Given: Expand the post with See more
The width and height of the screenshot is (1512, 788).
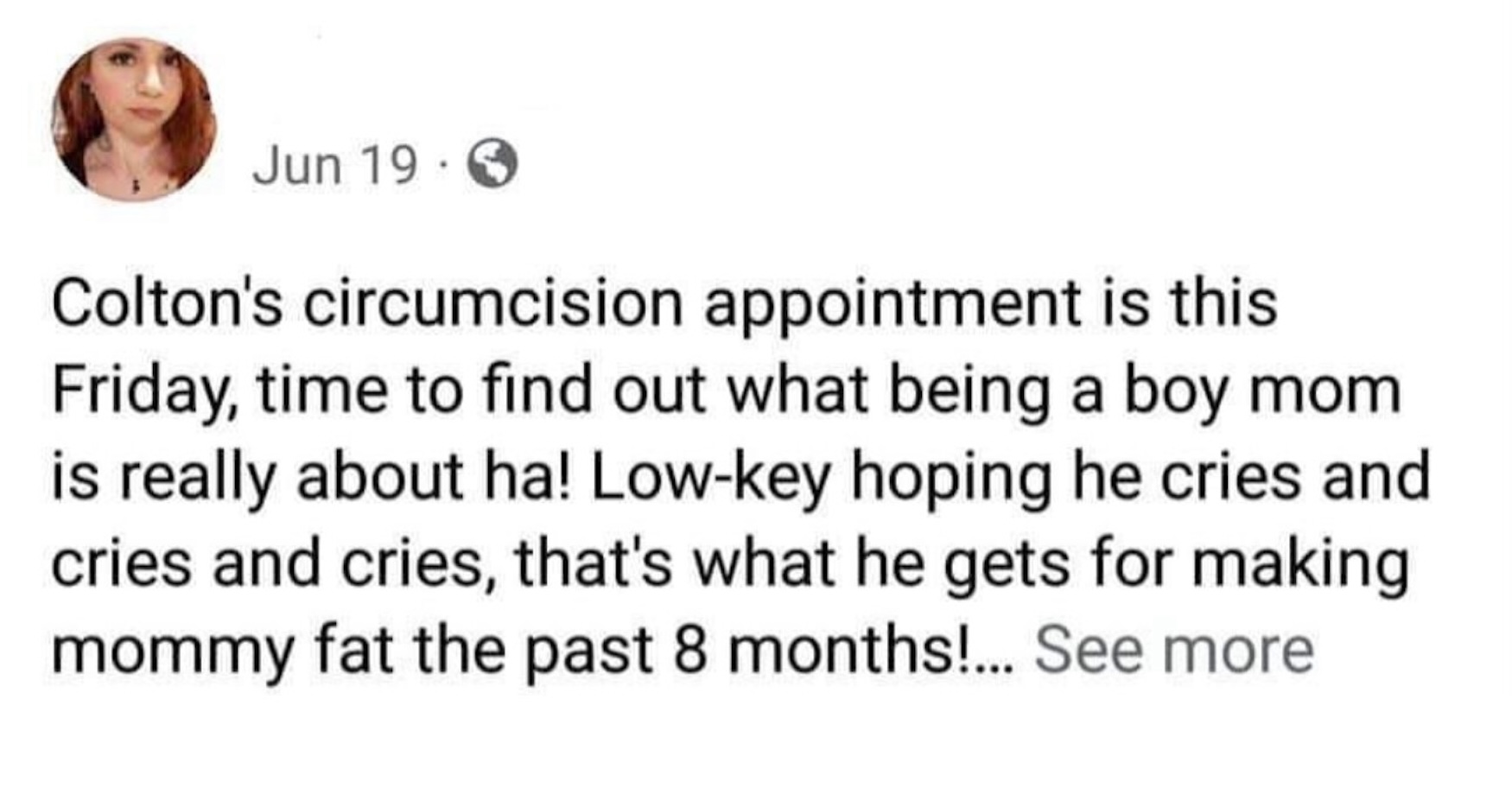Looking at the screenshot, I should click(1174, 650).
